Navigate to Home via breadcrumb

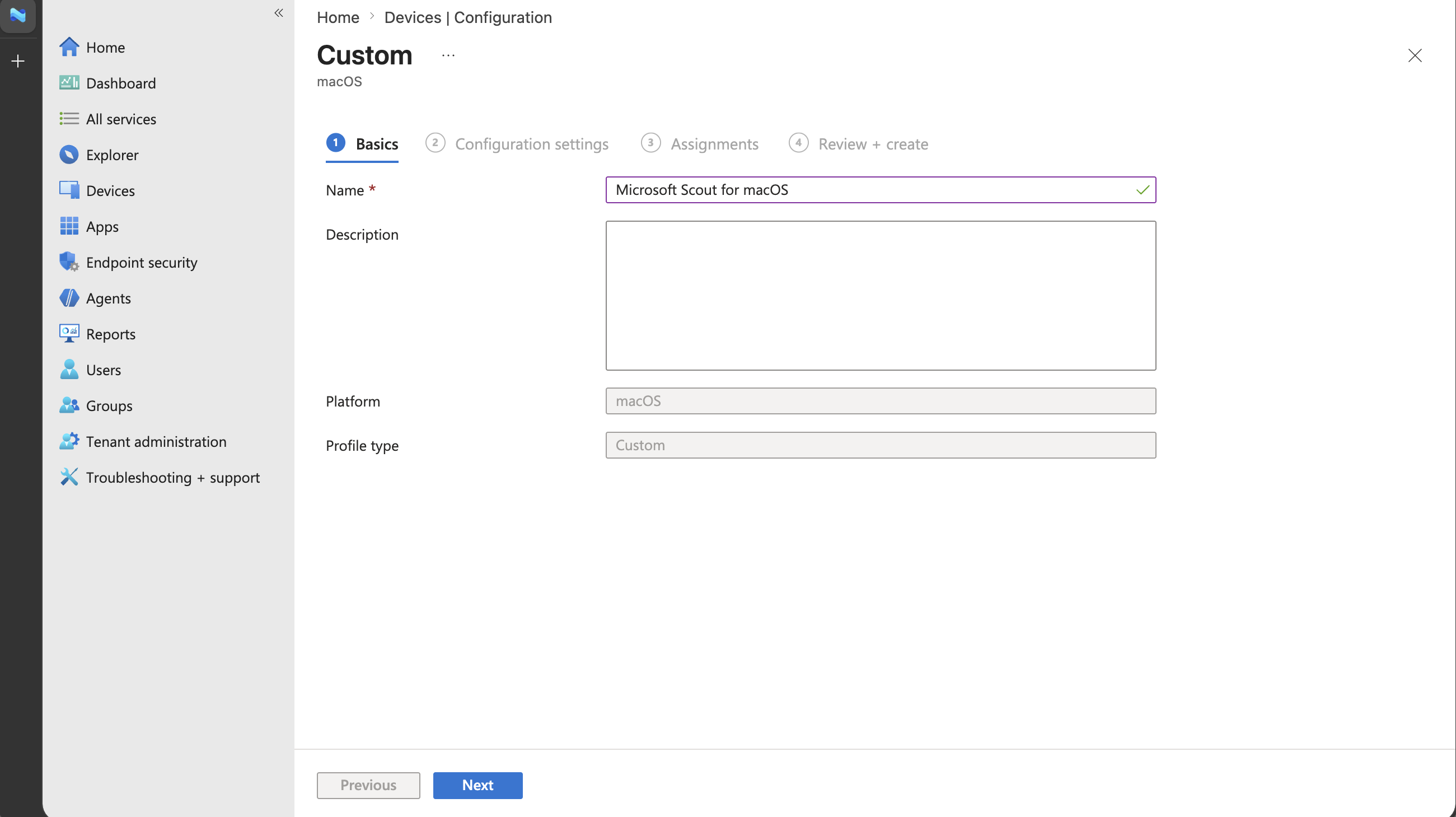tap(338, 17)
